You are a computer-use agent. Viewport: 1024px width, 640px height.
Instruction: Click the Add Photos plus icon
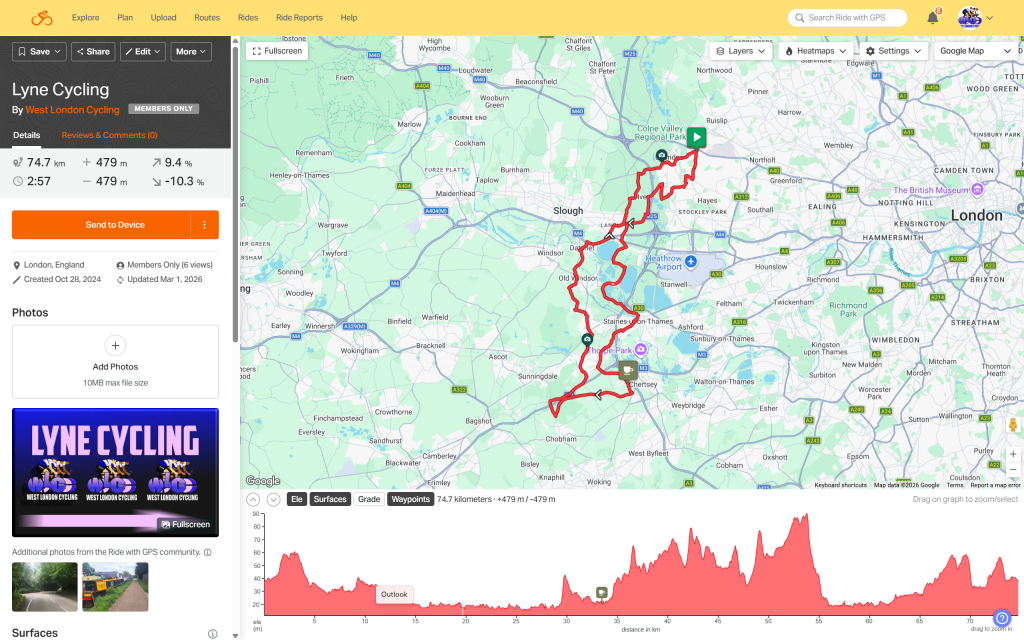[x=115, y=345]
